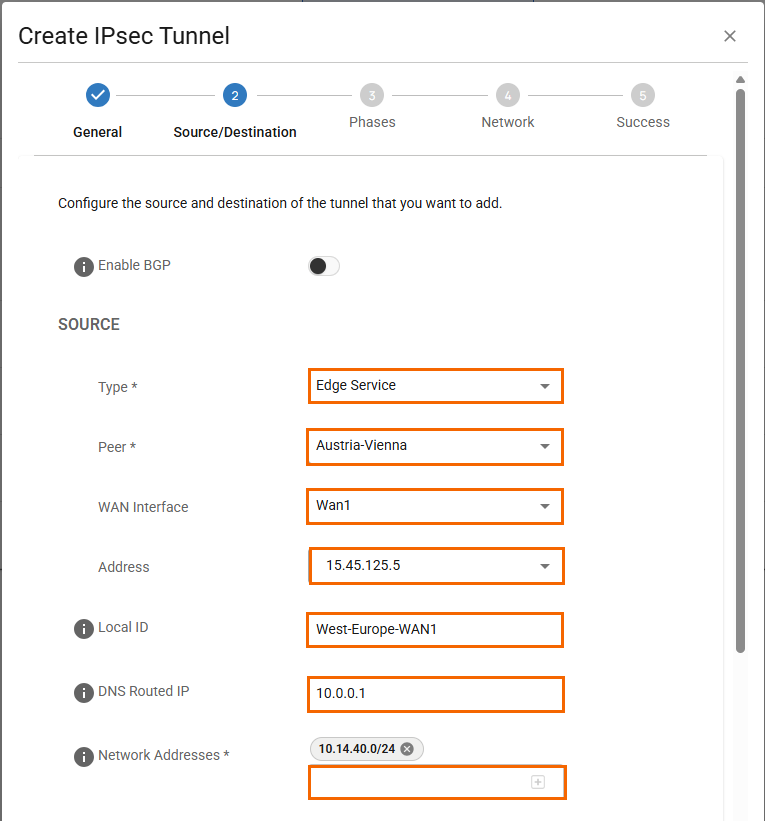This screenshot has height=821, width=765.
Task: Click the info icon beside Enable BGP
Action: point(84,267)
